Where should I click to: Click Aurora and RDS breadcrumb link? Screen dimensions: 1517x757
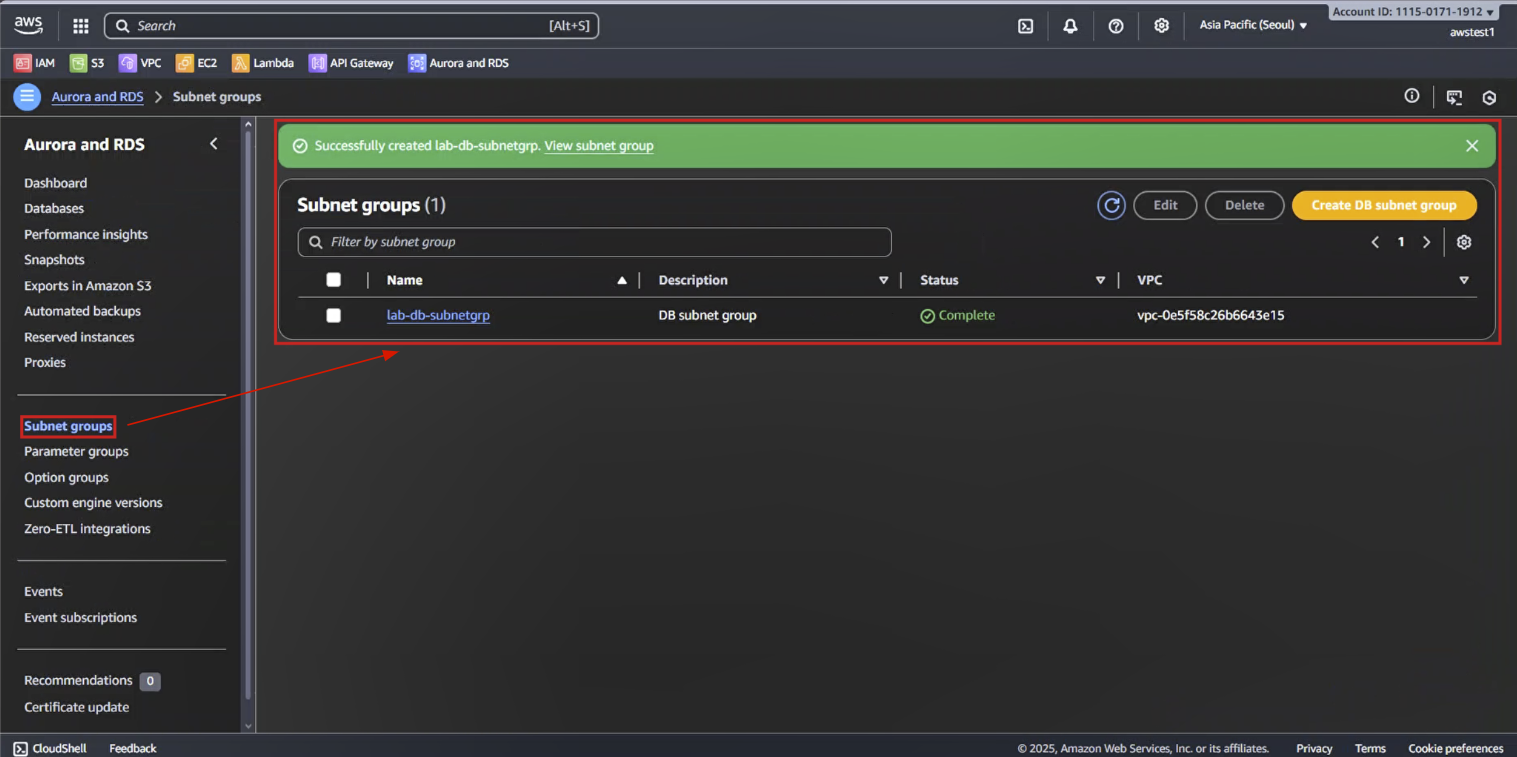pyautogui.click(x=97, y=97)
